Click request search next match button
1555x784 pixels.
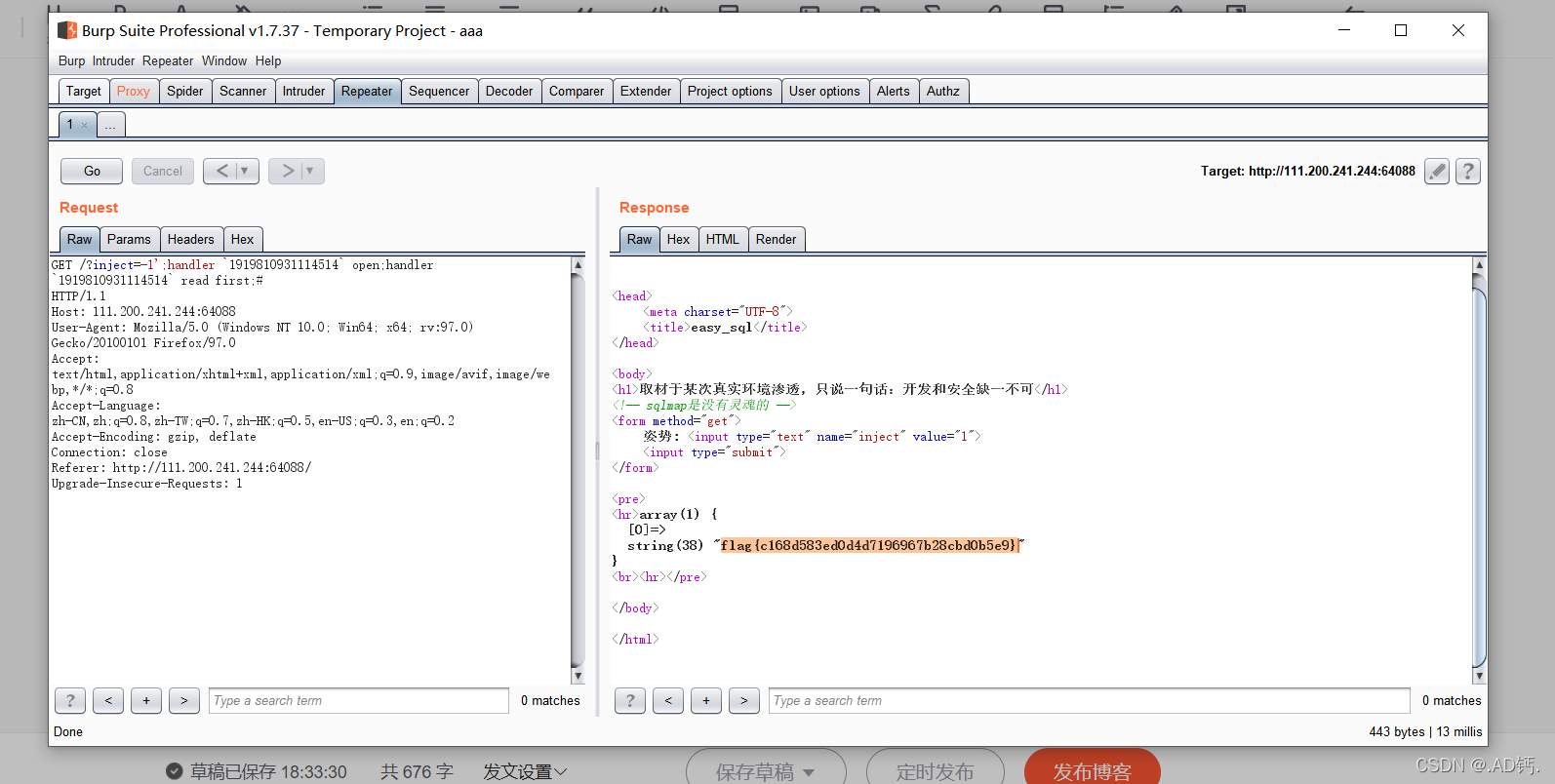coord(184,700)
